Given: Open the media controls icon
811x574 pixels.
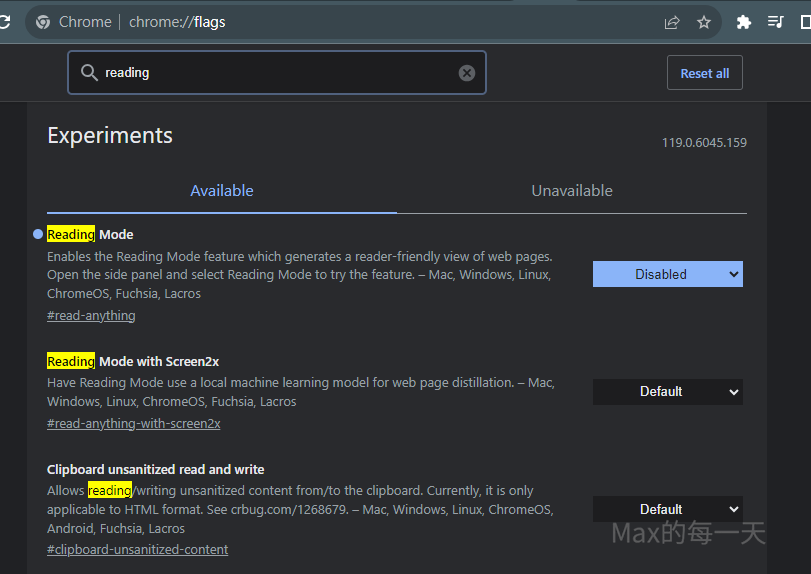Looking at the screenshot, I should (x=775, y=22).
